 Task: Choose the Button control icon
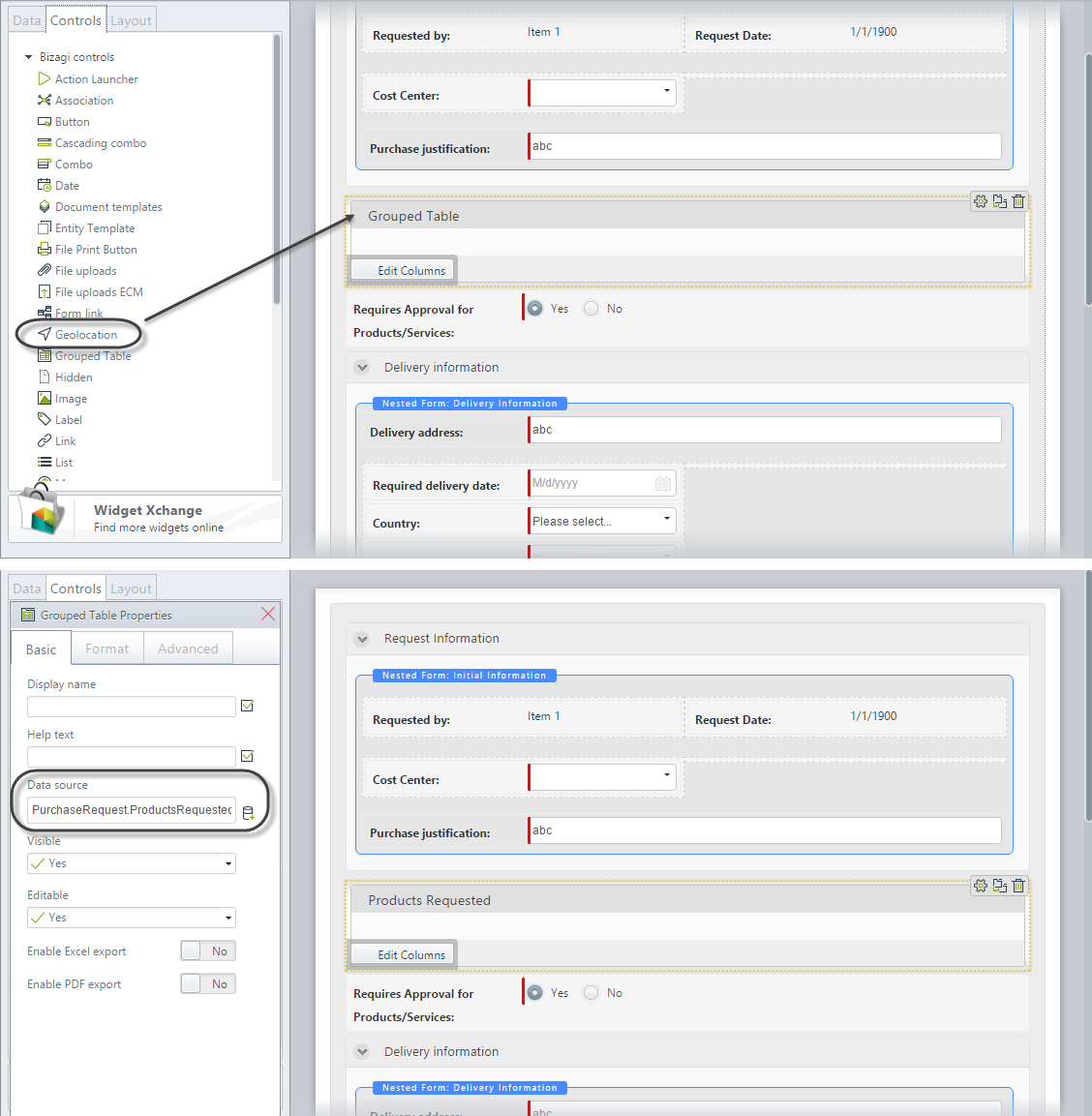(x=45, y=121)
